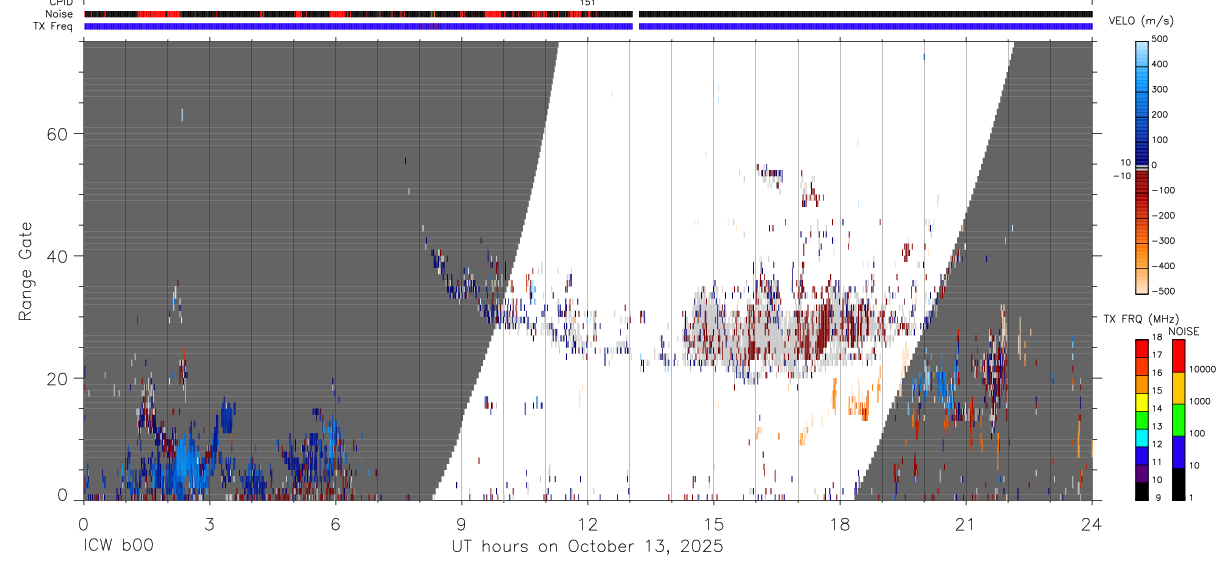Image resolution: width=1228 pixels, height=567 pixels.
Task: Click the 9 tick label on UT hours axis
Action: click(461, 523)
